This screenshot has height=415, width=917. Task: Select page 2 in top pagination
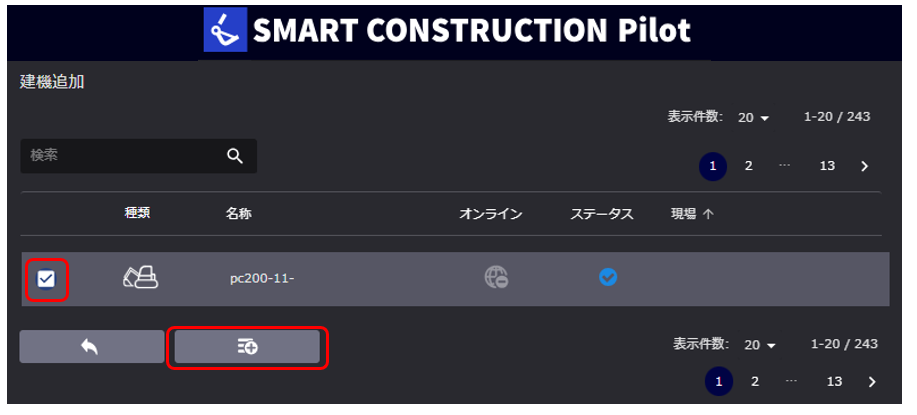tap(749, 166)
